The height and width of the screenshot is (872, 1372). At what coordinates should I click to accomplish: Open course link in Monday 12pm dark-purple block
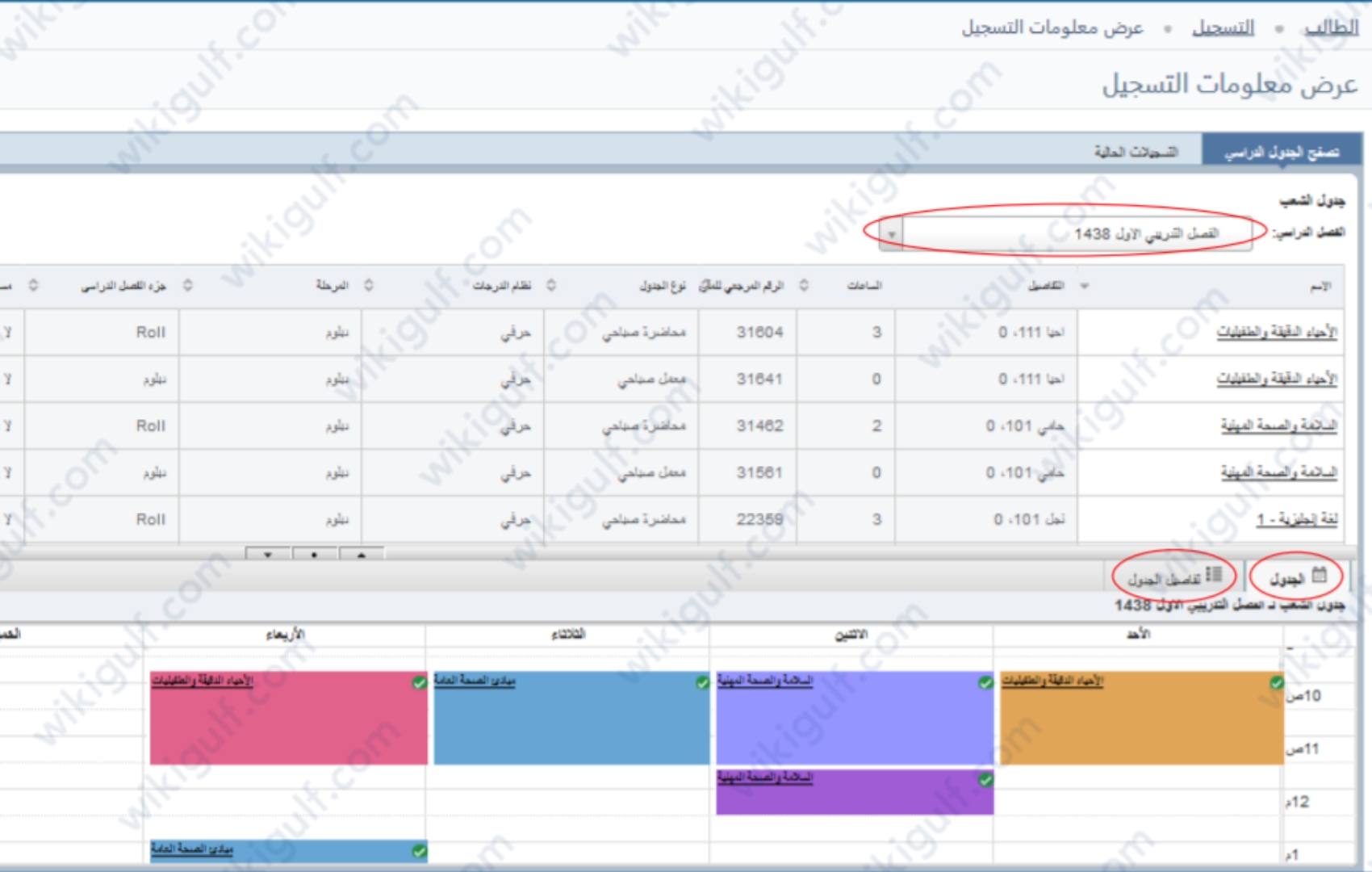coord(765,778)
